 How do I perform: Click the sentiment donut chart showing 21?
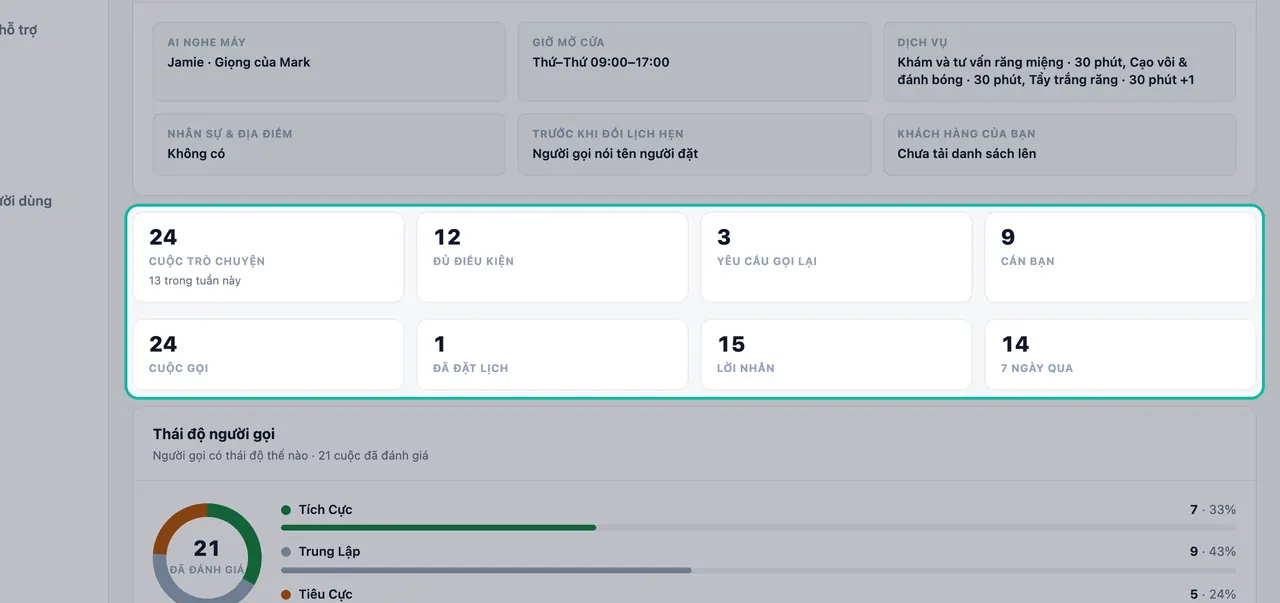pos(207,553)
